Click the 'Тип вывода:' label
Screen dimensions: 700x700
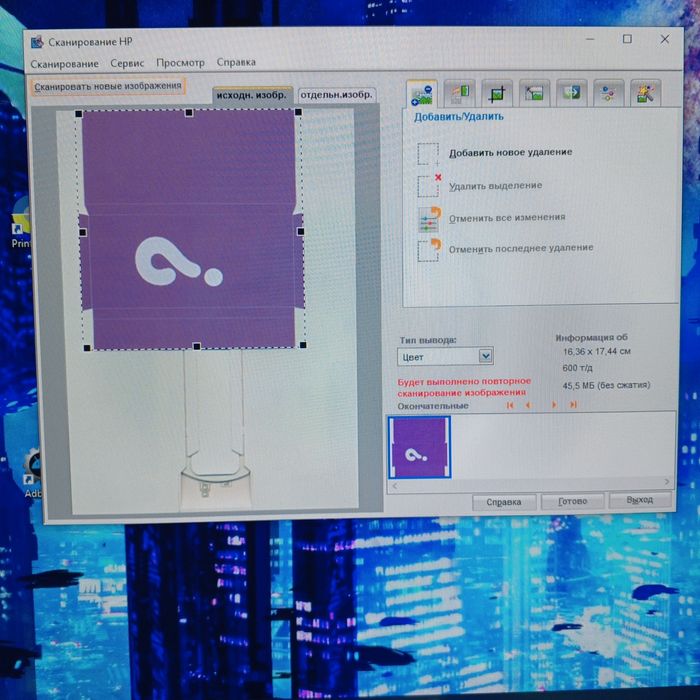point(428,340)
